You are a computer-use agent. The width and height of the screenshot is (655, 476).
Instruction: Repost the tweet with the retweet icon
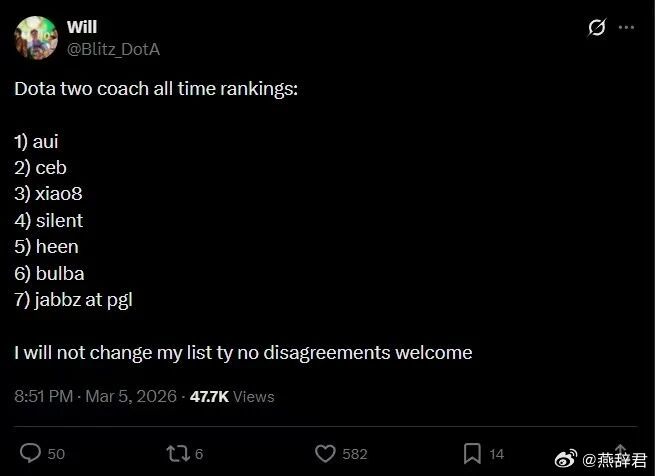[176, 453]
